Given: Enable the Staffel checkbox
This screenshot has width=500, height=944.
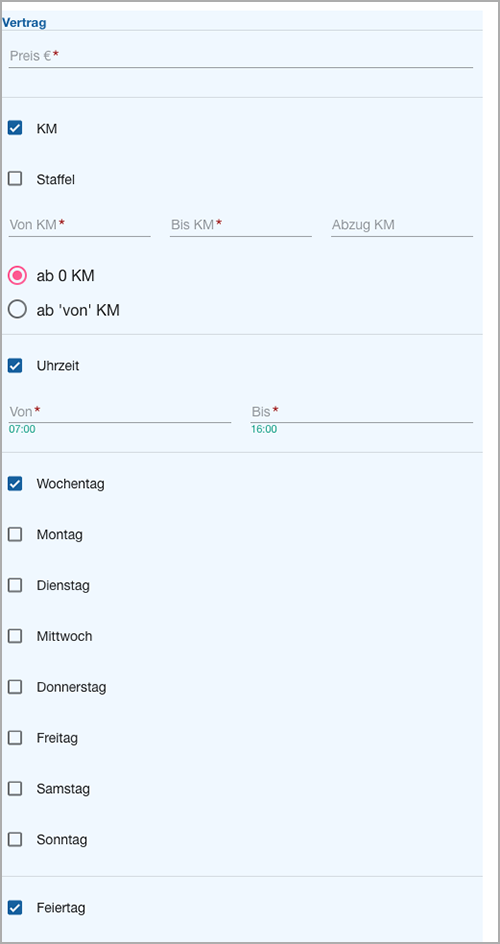Looking at the screenshot, I should point(15,179).
